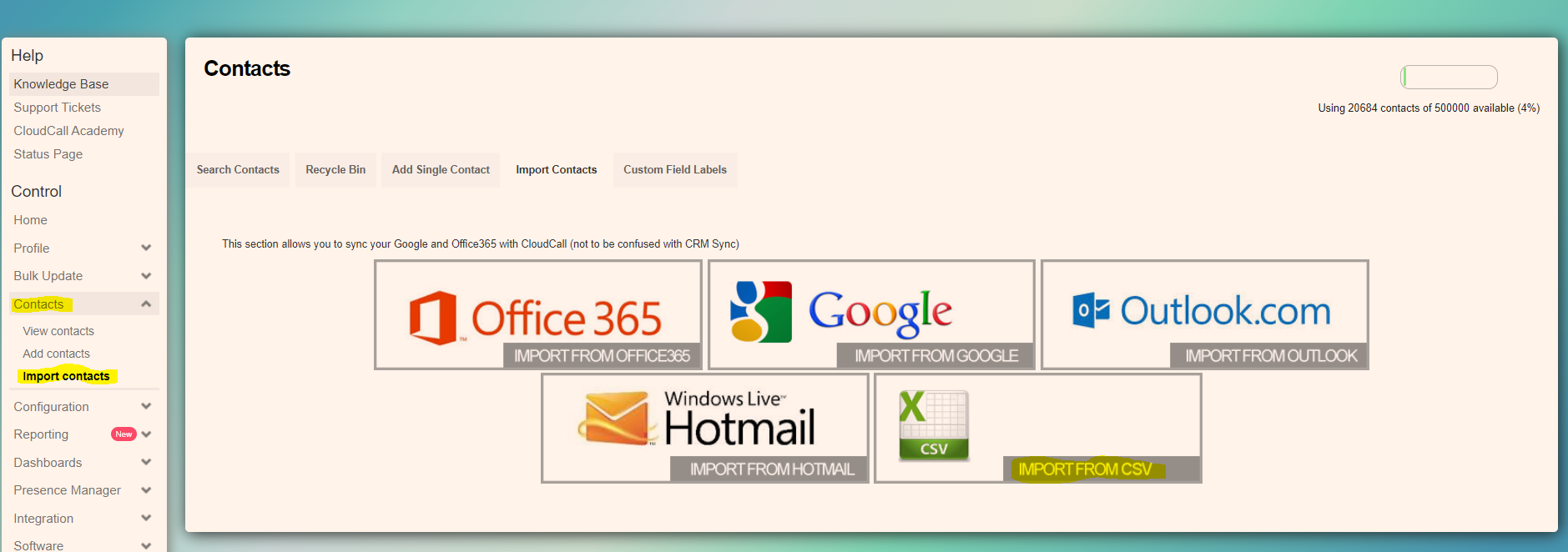Screen dimensions: 1568x552
Task: Import contacts from Office365
Action: pyautogui.click(x=602, y=356)
